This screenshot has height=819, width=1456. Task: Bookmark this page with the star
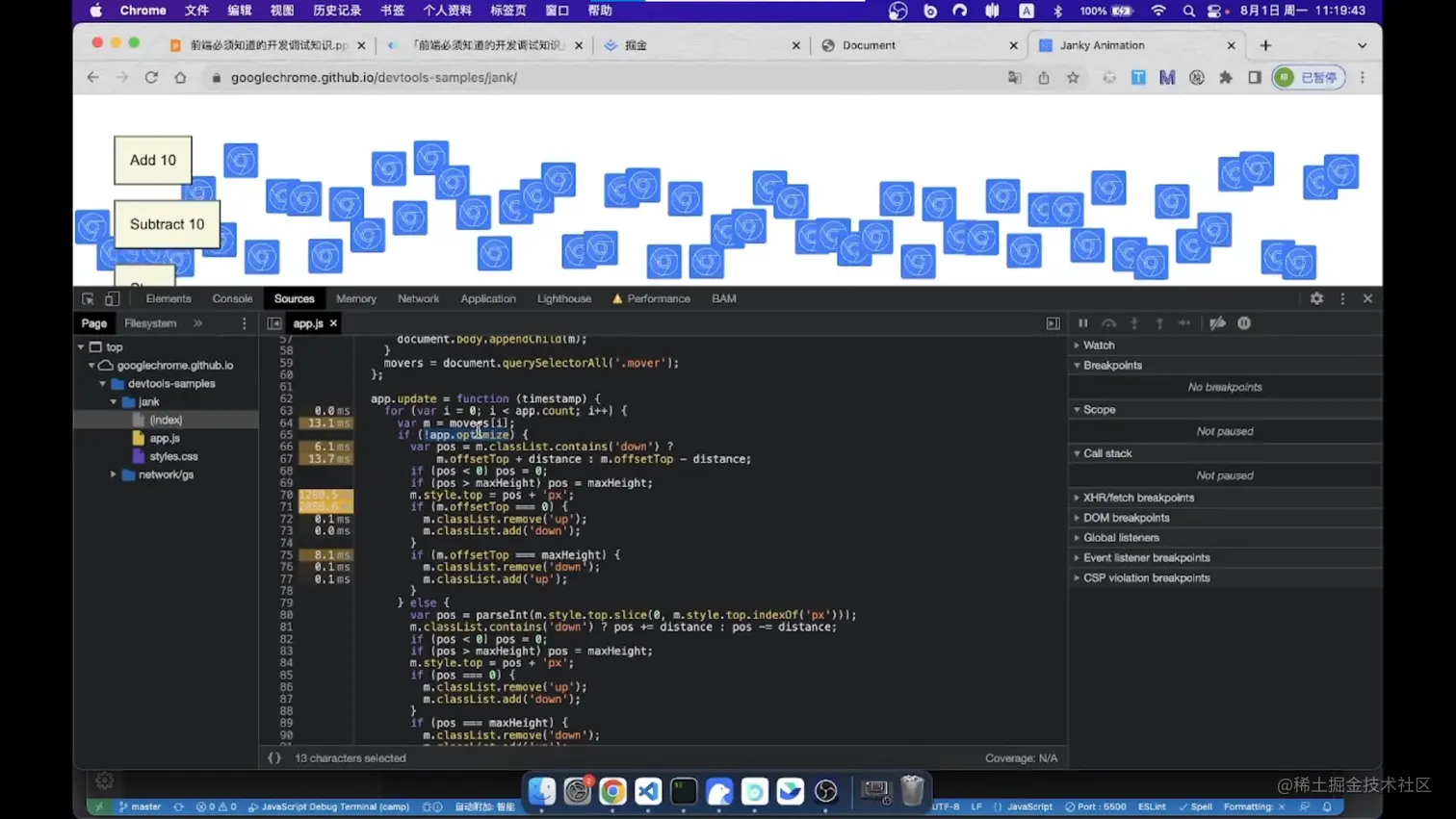(1073, 77)
